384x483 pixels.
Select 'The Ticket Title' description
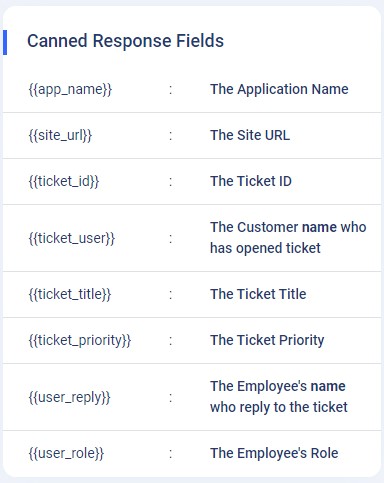258,294
